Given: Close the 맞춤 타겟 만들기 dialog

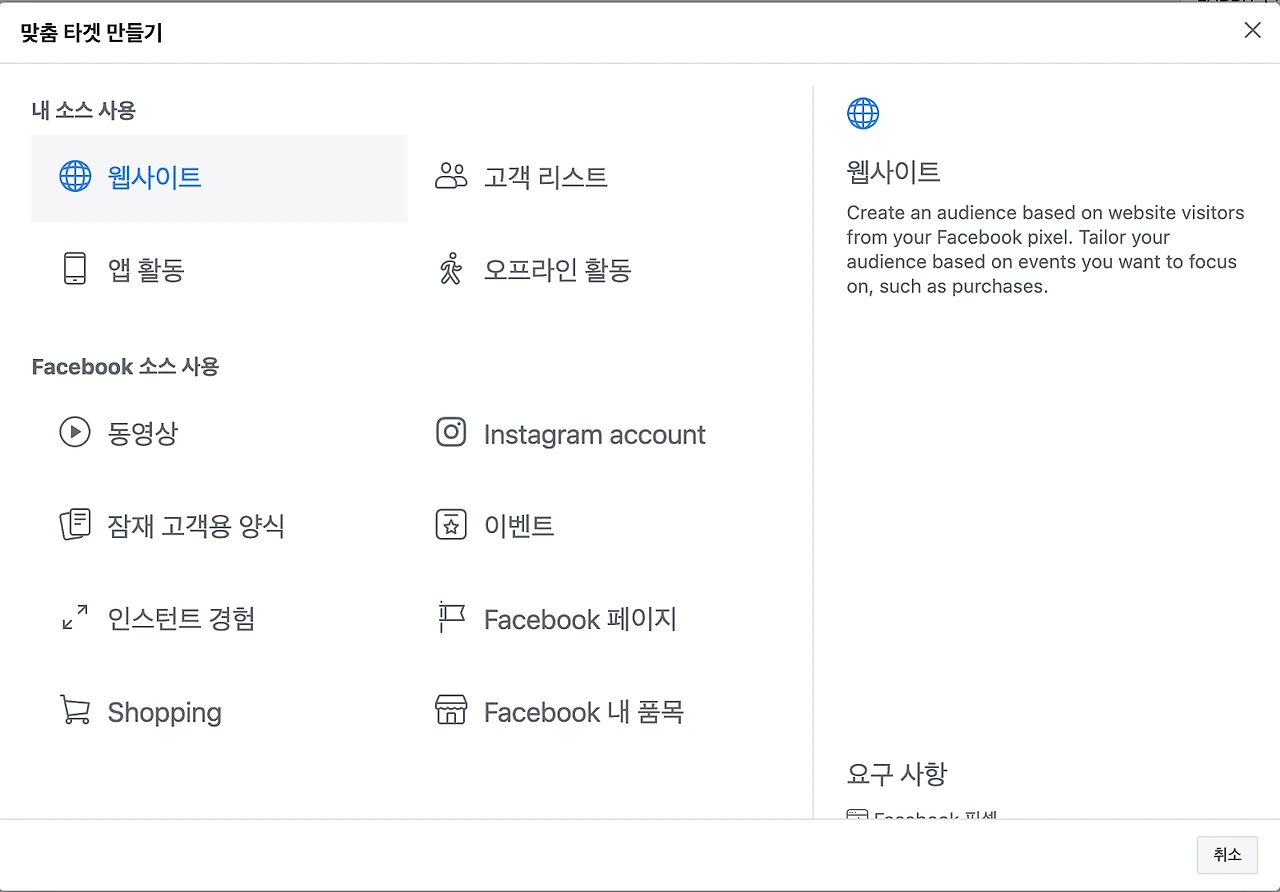Looking at the screenshot, I should coord(1252,31).
